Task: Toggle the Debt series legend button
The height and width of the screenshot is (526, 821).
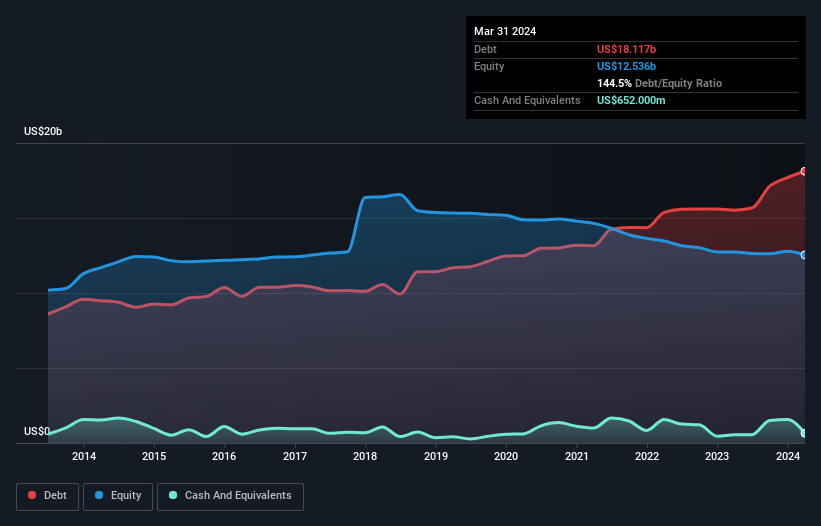Action: [x=48, y=496]
